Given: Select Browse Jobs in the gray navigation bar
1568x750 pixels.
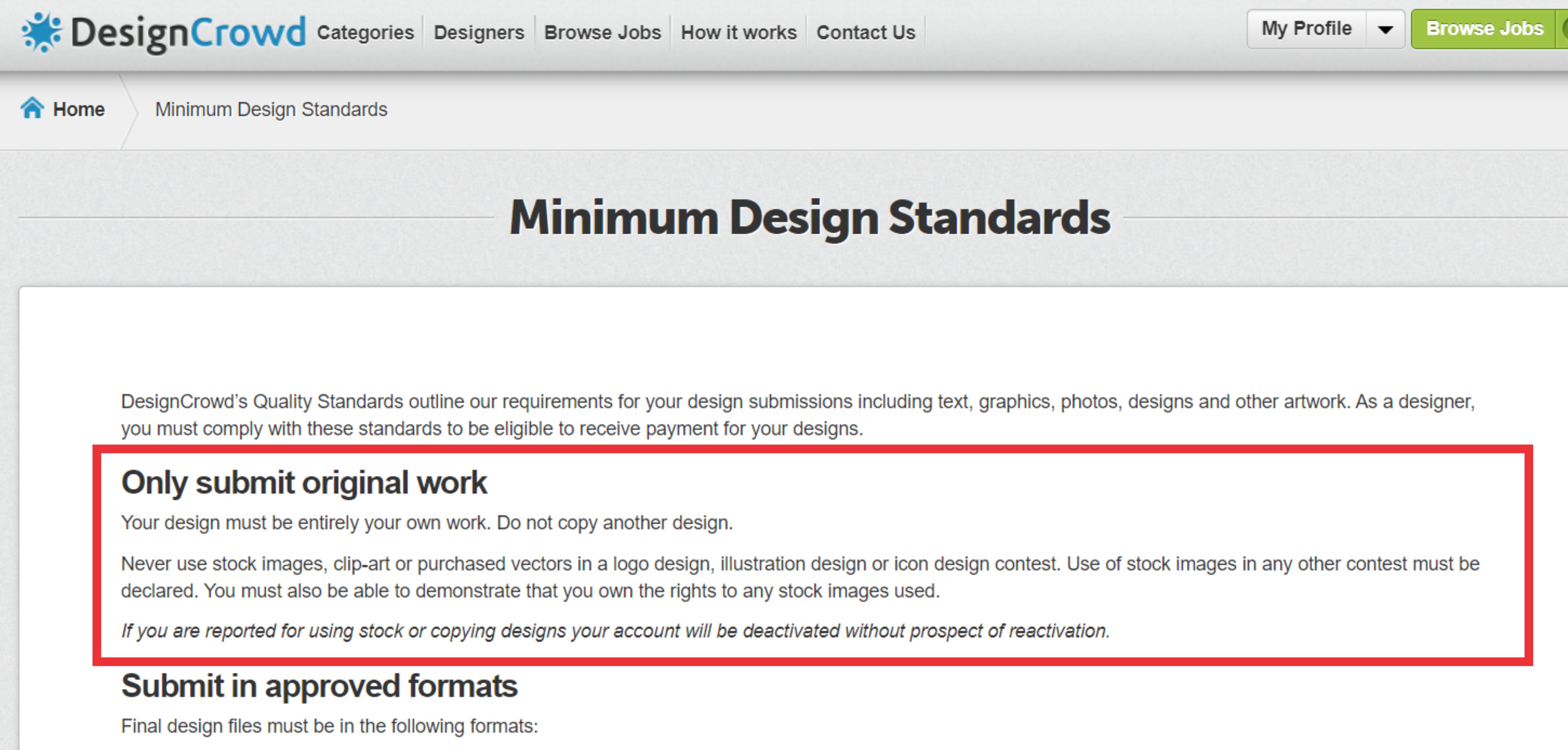Looking at the screenshot, I should [602, 32].
